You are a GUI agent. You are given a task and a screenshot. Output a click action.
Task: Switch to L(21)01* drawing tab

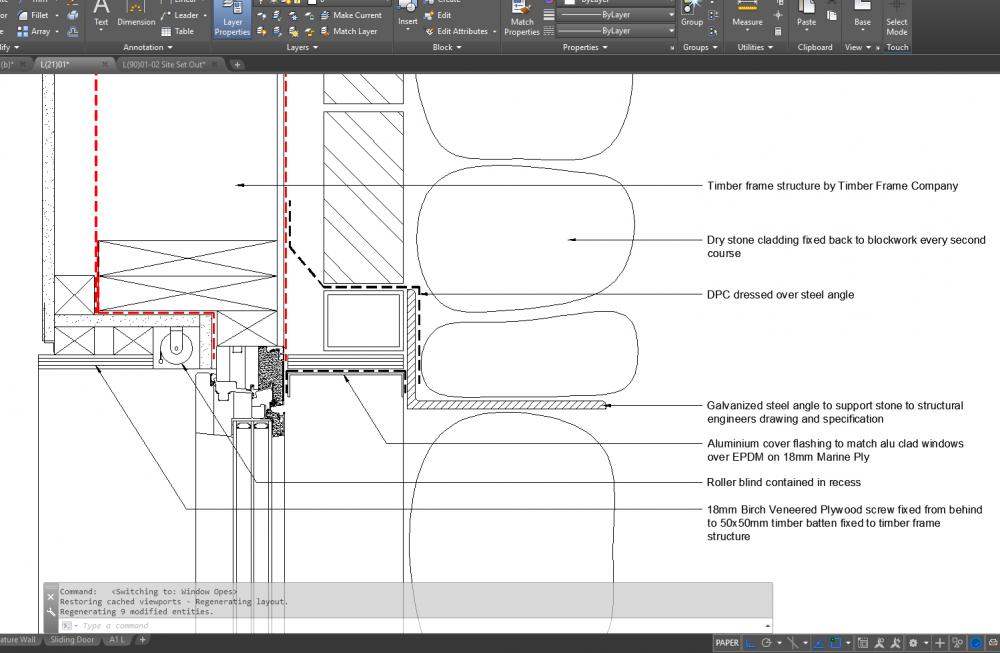[x=55, y=64]
